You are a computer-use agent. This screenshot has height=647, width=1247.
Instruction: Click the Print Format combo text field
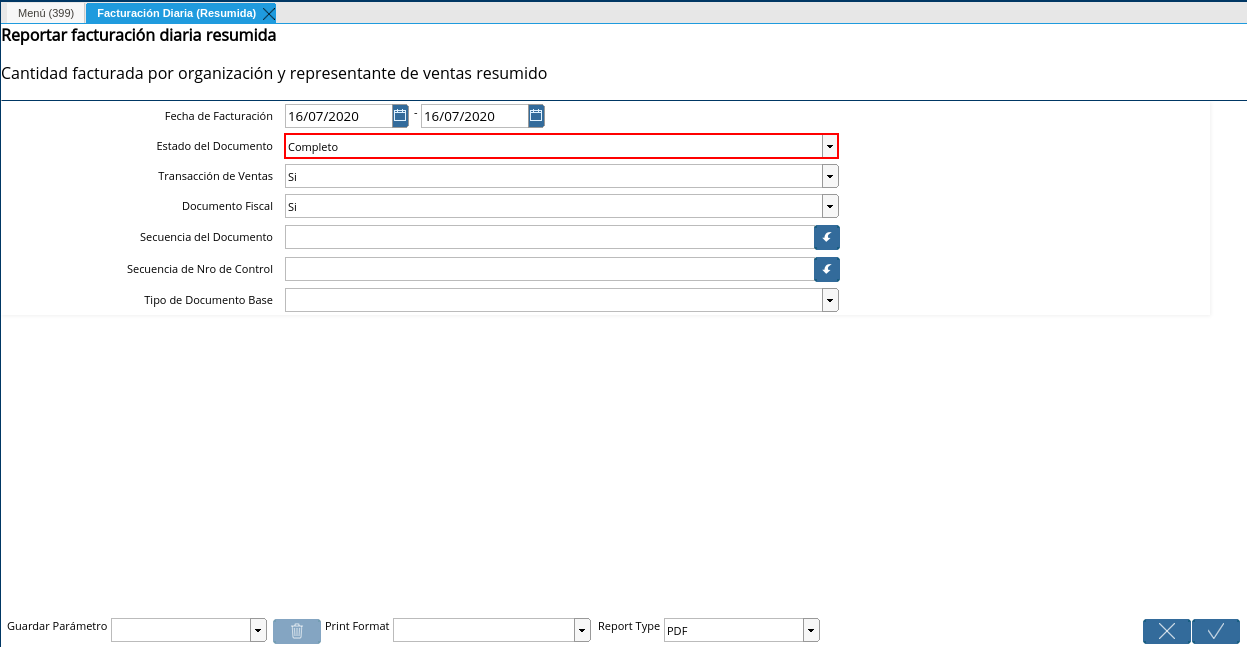click(x=484, y=630)
